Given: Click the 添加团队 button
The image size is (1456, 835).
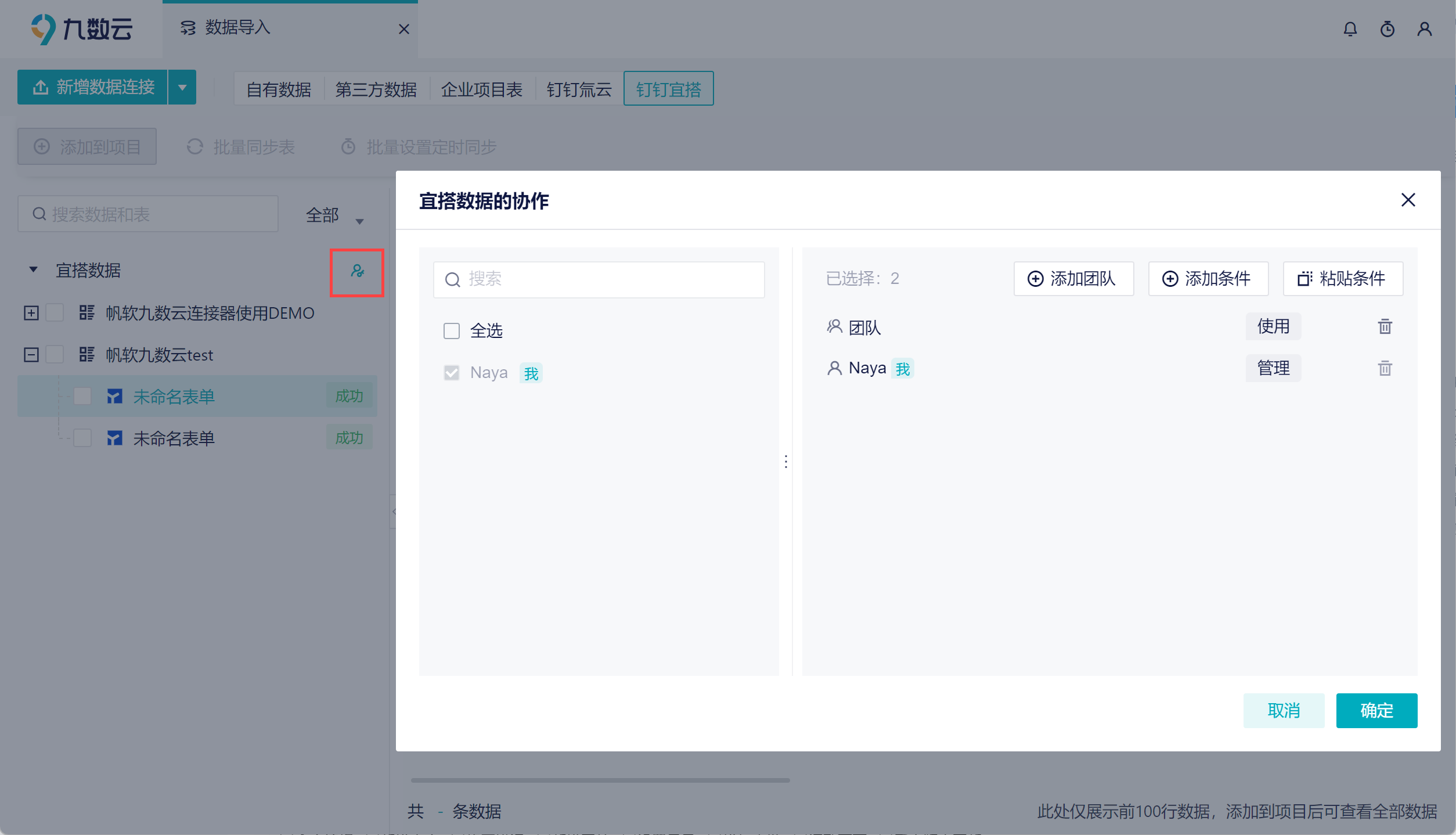Looking at the screenshot, I should [1073, 279].
